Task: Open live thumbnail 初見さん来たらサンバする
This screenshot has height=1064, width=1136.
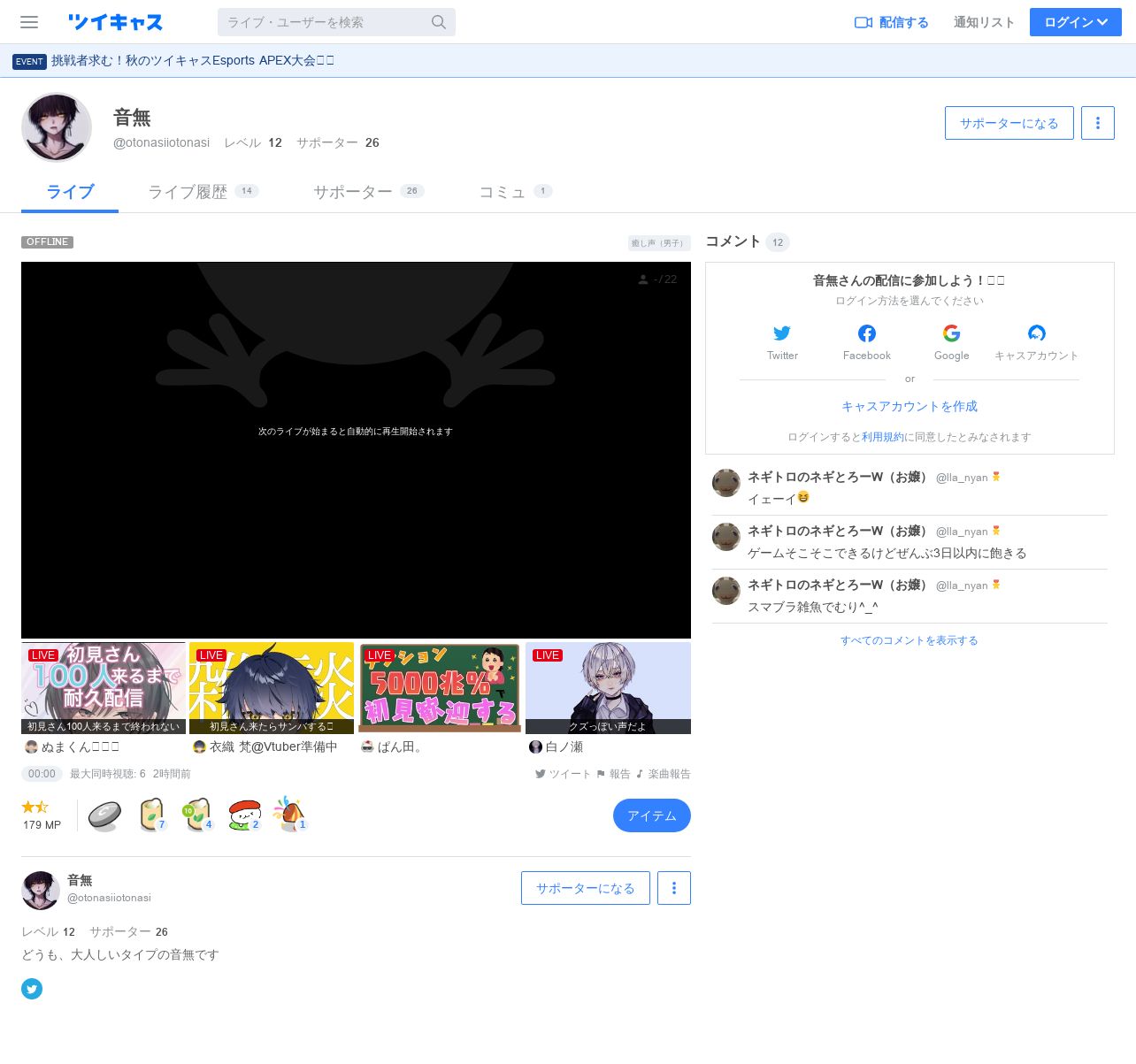Action: click(x=272, y=688)
